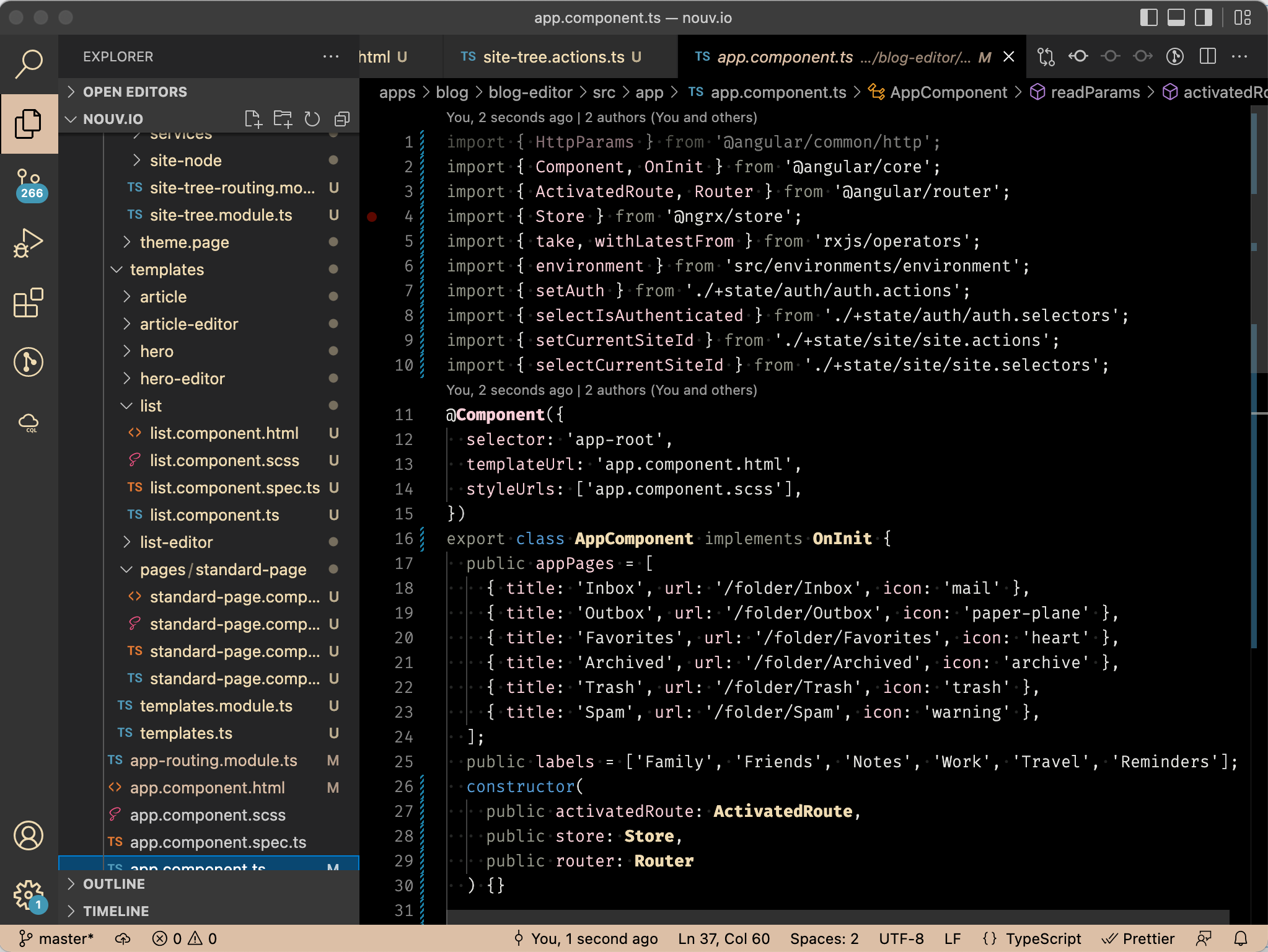Open the Extensions view
This screenshot has width=1268, height=952.
(x=29, y=303)
